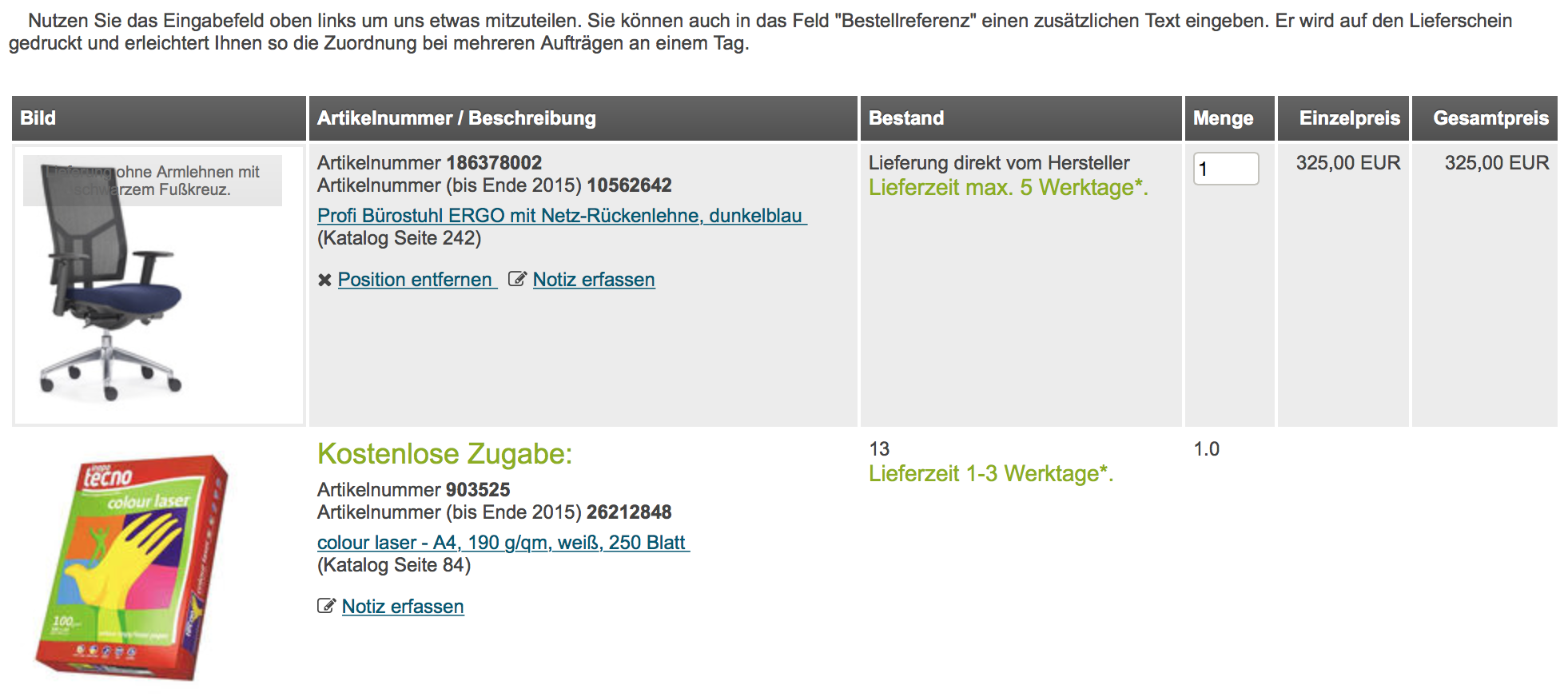This screenshot has height=697, width=1568.
Task: Click the Notiz erfassen link for the office chair
Action: pyautogui.click(x=594, y=280)
